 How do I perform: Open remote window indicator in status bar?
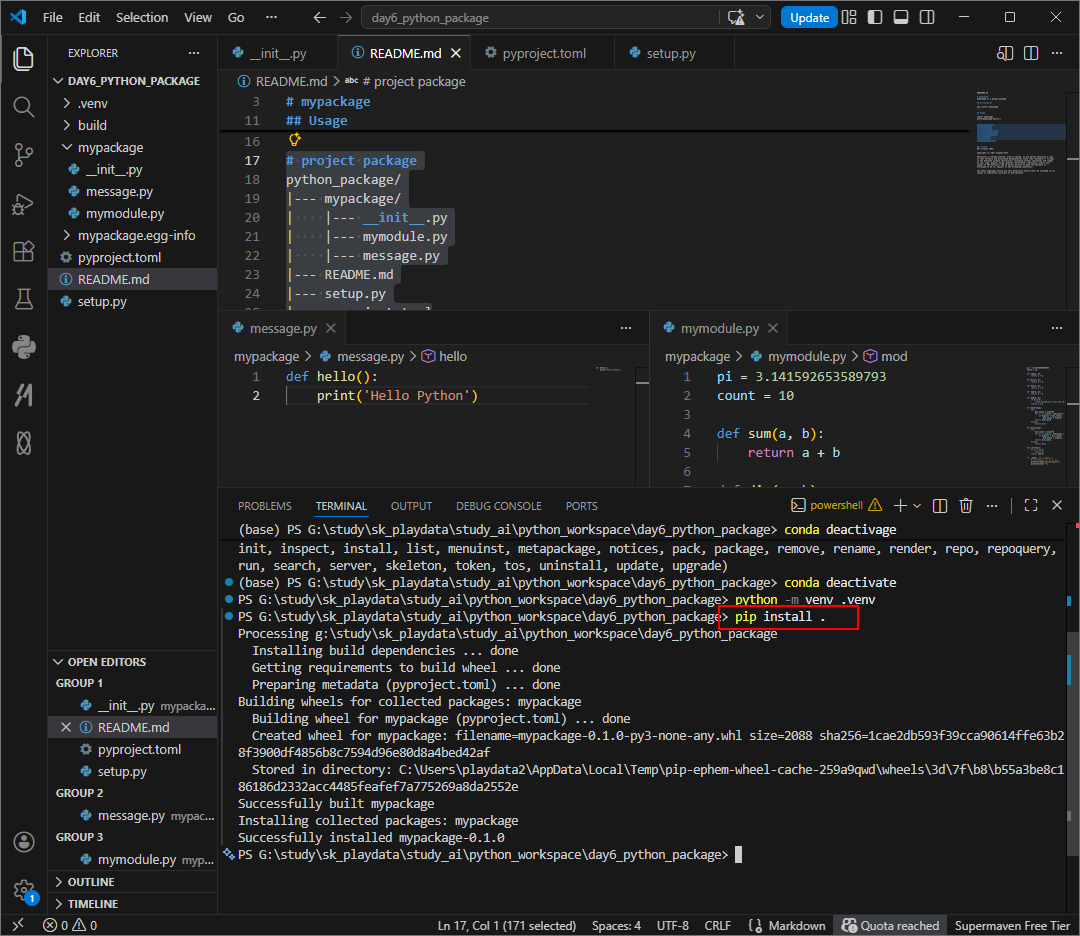pos(18,925)
